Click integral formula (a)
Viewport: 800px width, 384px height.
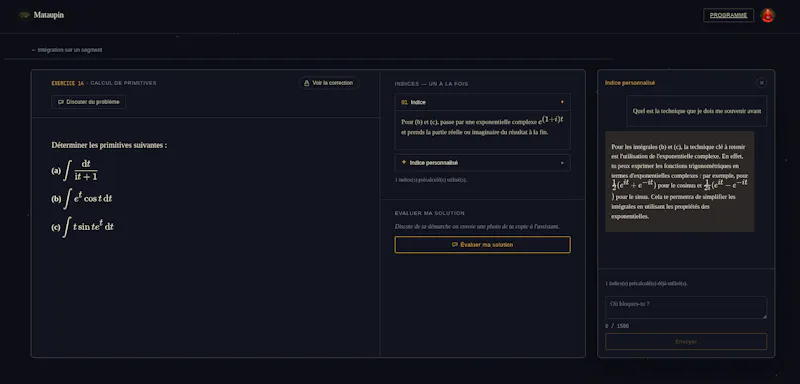coord(74,170)
